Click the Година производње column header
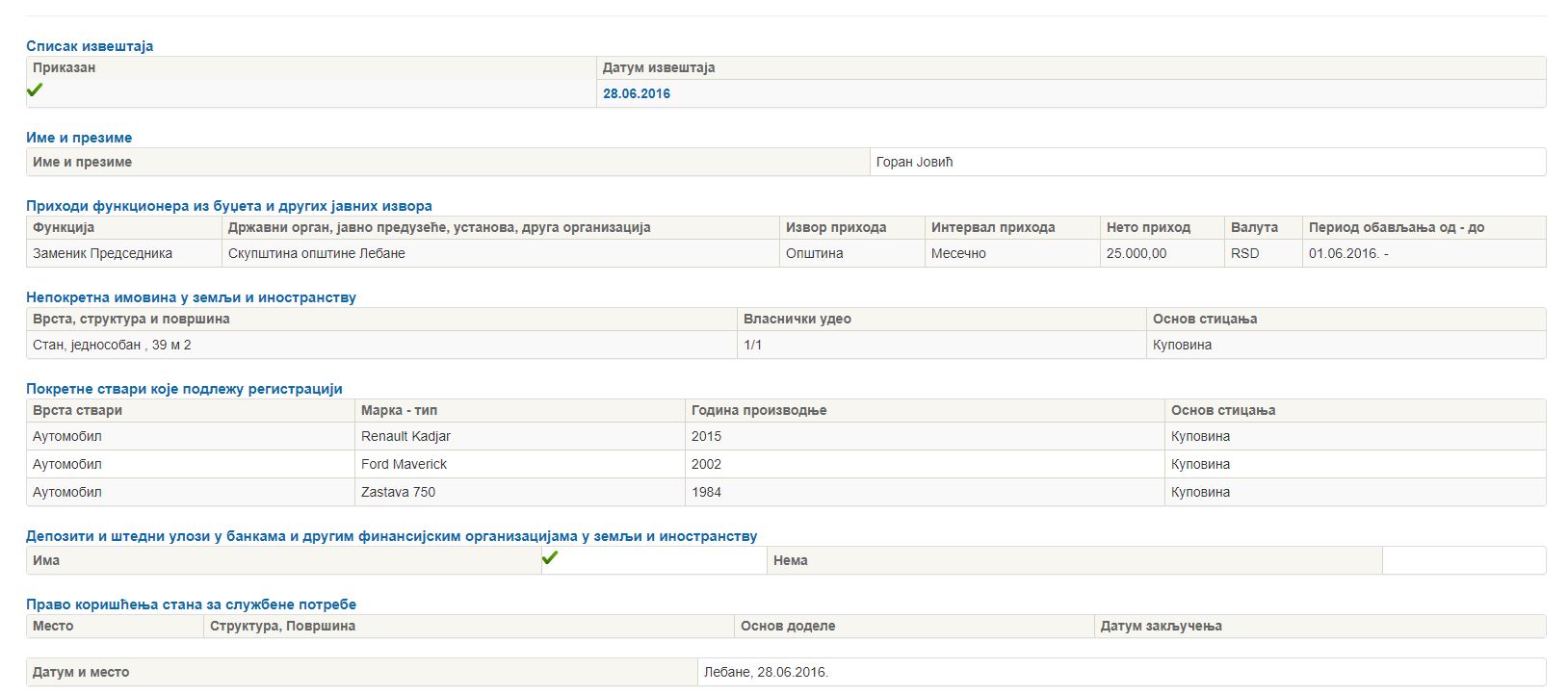 pos(759,410)
